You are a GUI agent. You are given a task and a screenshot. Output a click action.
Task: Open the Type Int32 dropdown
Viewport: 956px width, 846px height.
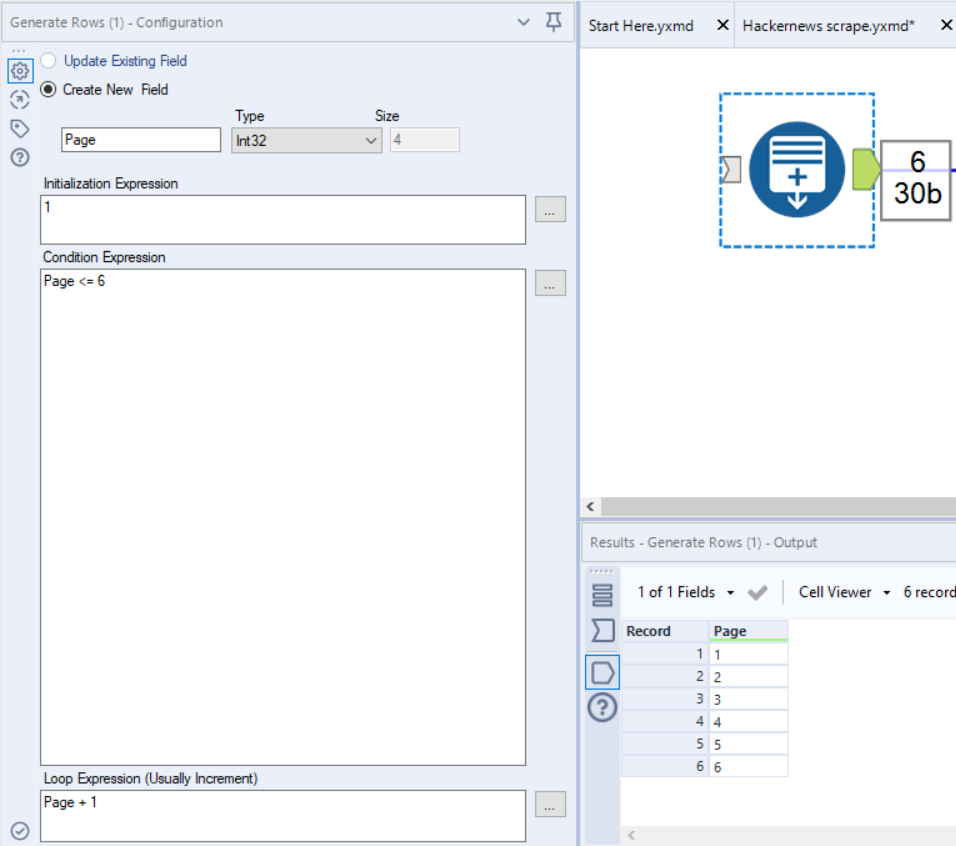coord(307,141)
